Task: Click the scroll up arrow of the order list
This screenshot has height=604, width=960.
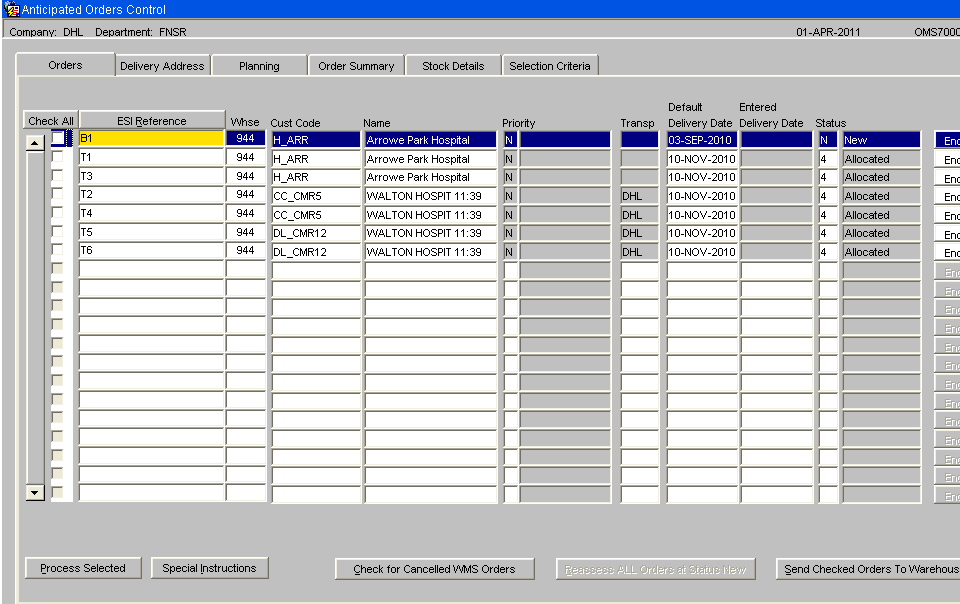Action: (x=35, y=143)
